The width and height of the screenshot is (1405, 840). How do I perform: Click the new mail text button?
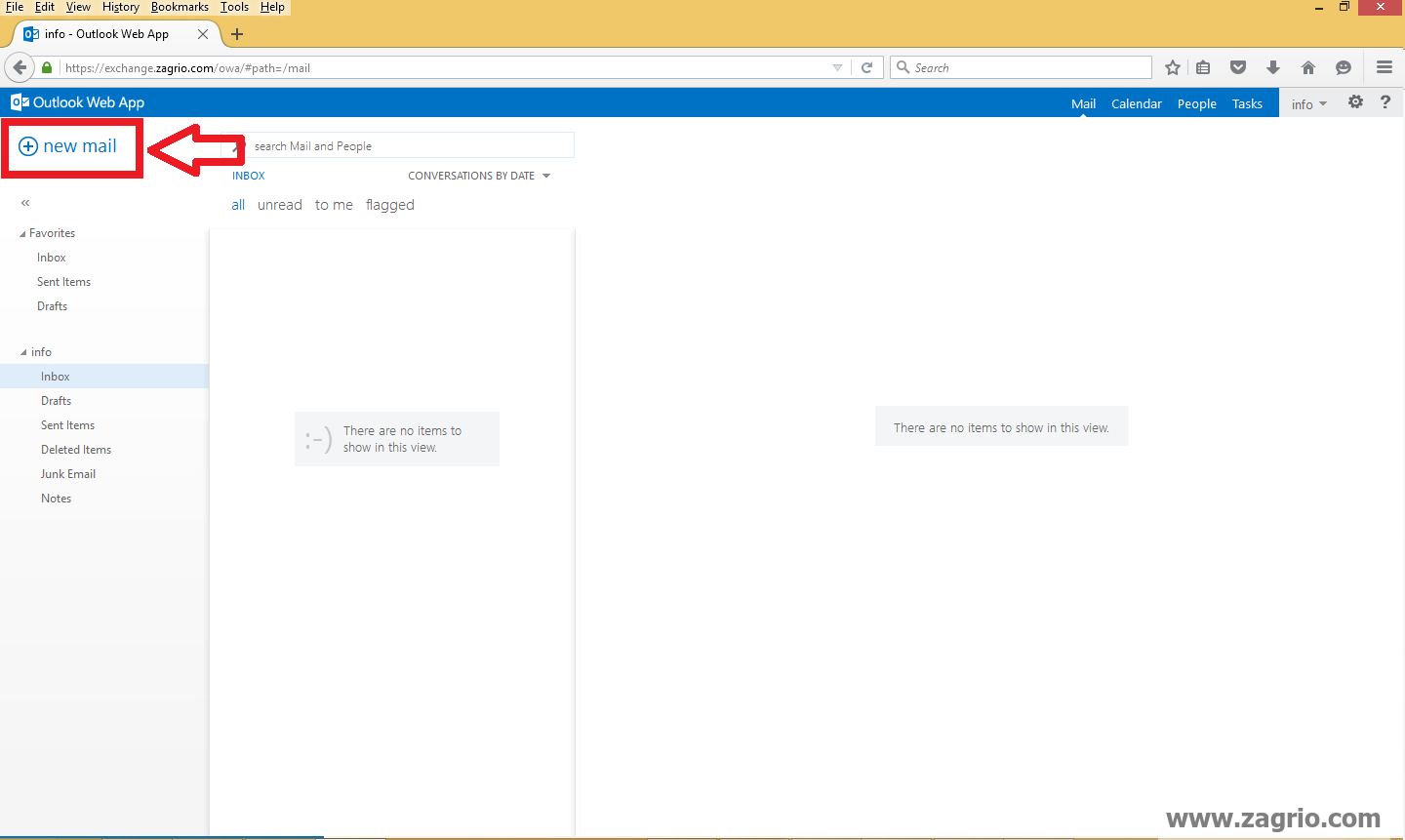pos(80,146)
